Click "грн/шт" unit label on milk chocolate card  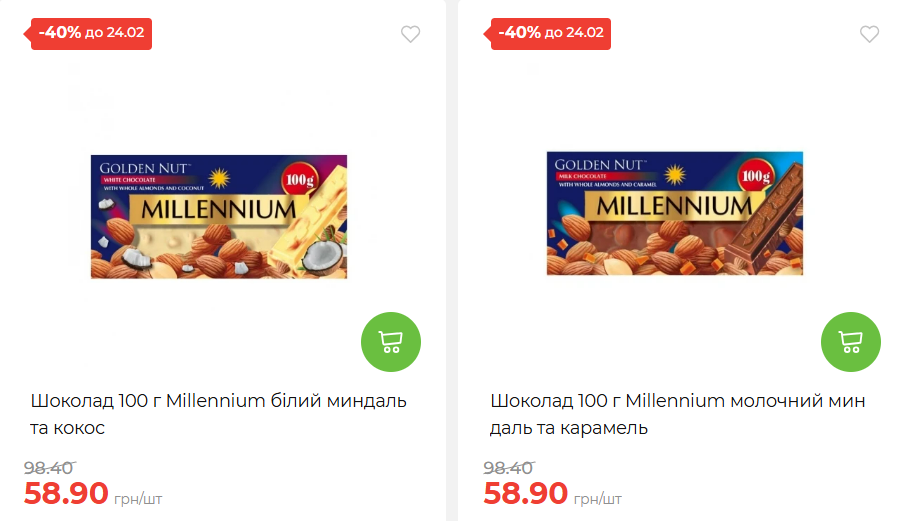pos(597,498)
